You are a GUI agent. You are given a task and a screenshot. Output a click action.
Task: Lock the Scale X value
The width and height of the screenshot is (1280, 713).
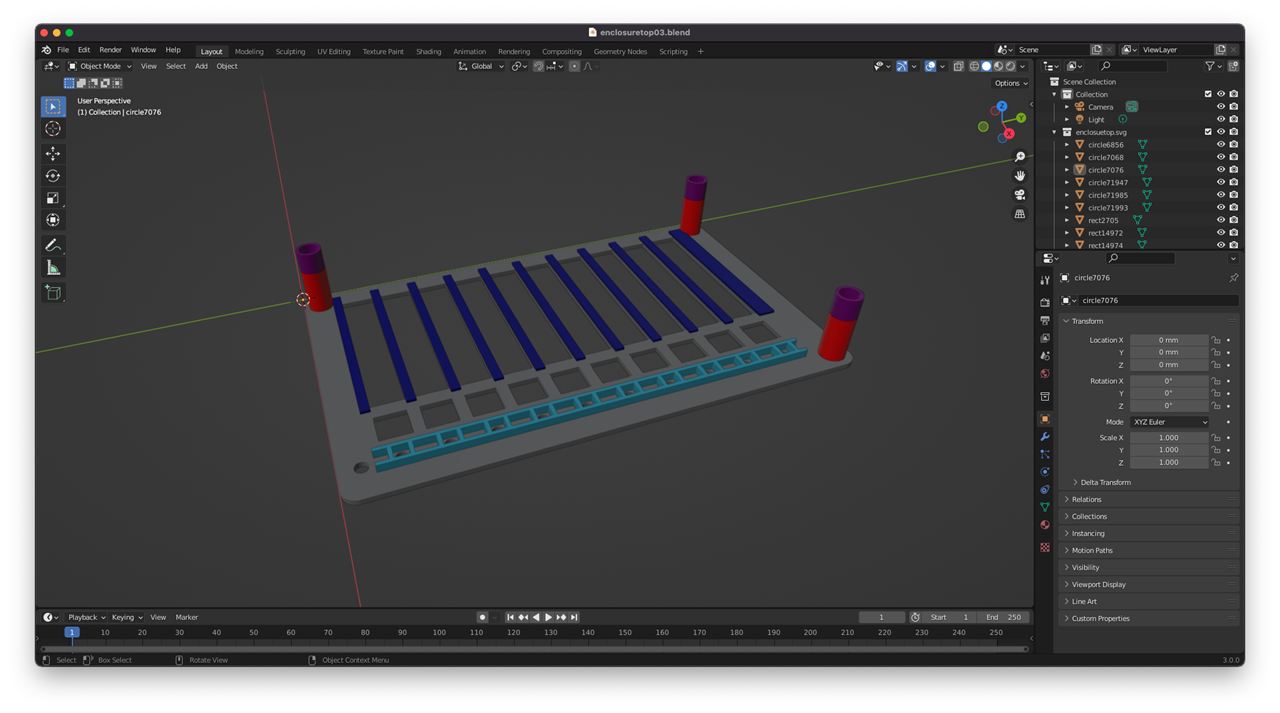pyautogui.click(x=1216, y=438)
